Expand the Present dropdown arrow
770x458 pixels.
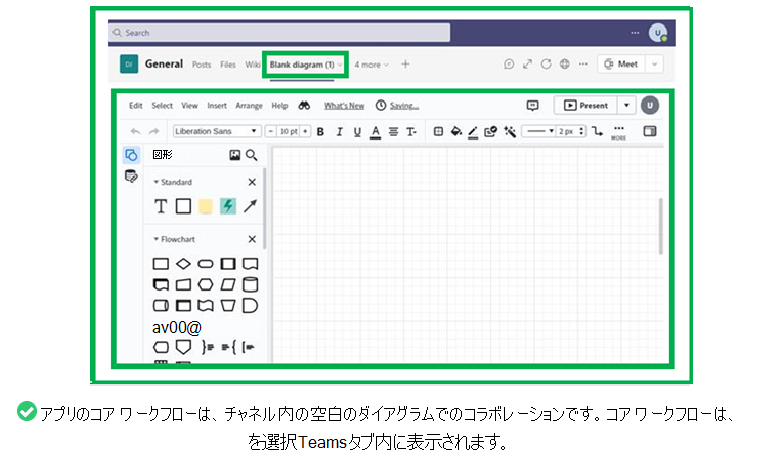click(626, 106)
